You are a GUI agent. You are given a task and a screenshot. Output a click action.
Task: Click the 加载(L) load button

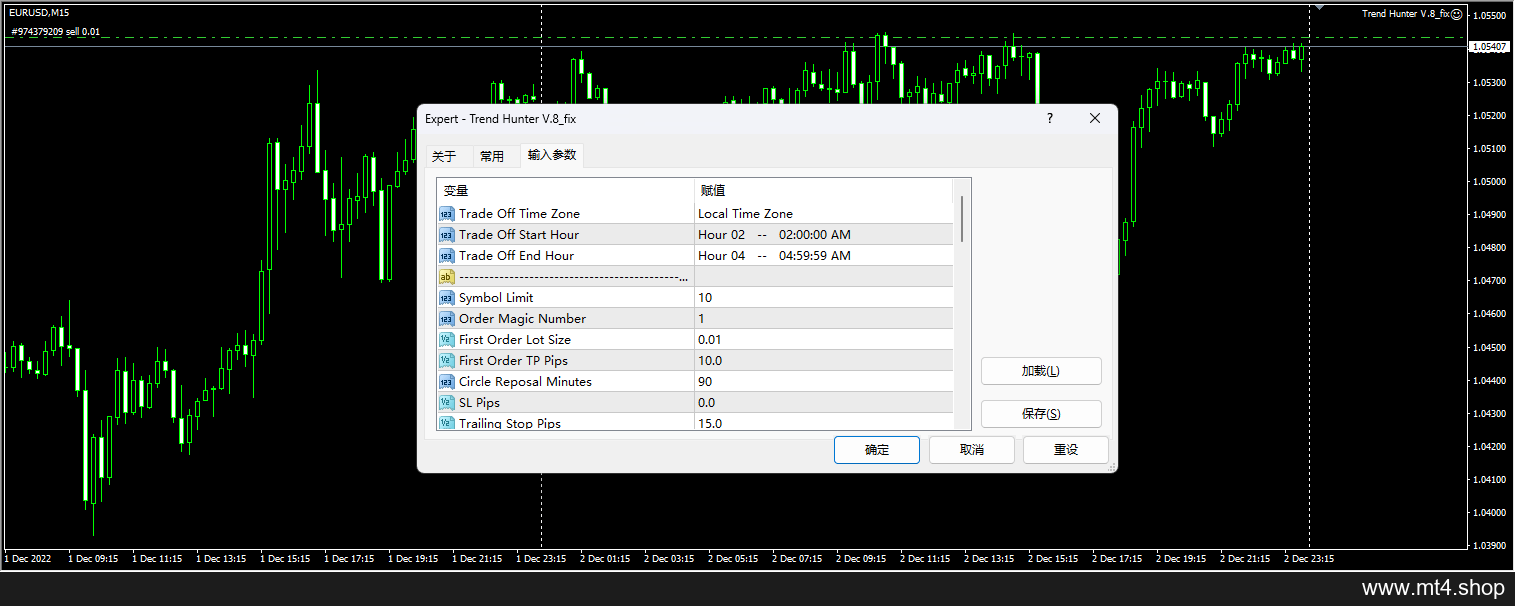pos(1041,371)
